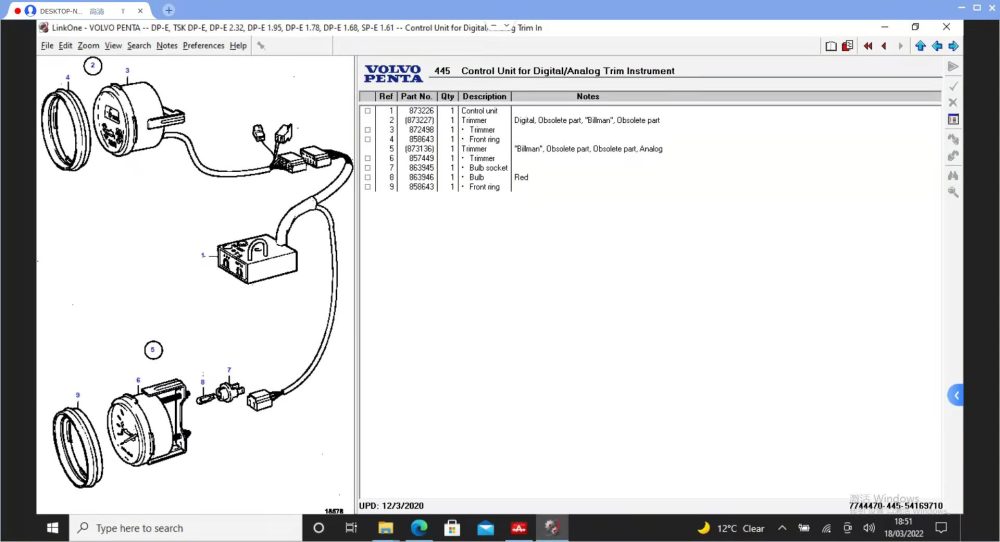Open the File menu
This screenshot has width=1000, height=542.
[47, 45]
